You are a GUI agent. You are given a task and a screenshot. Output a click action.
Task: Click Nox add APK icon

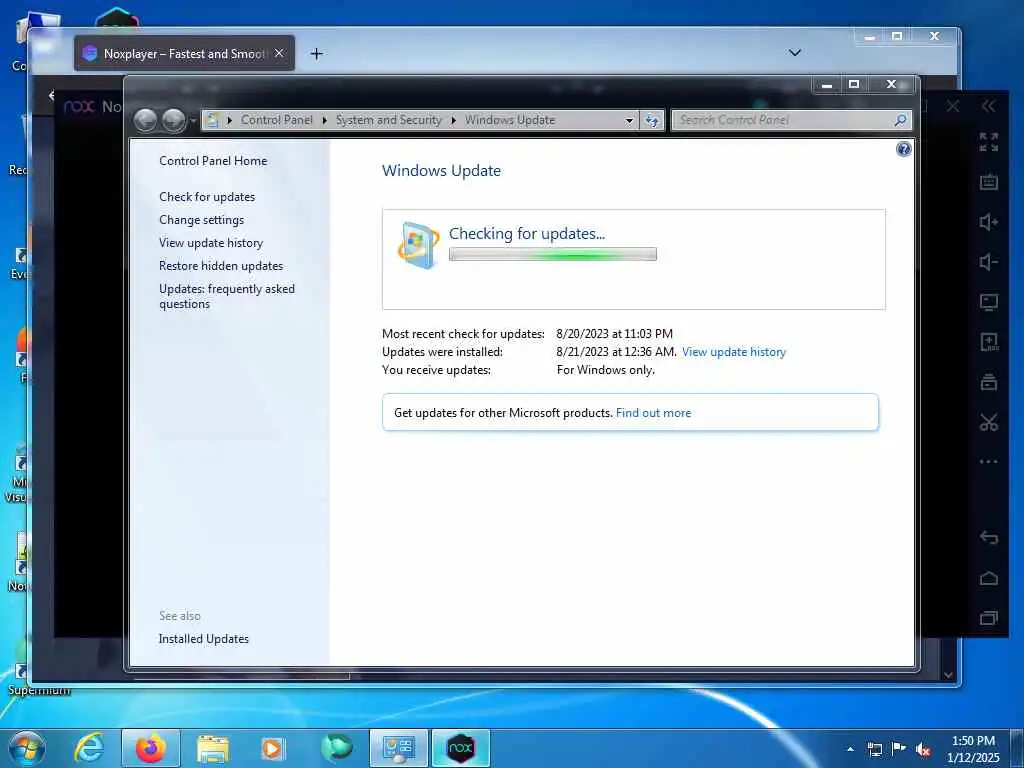click(989, 342)
